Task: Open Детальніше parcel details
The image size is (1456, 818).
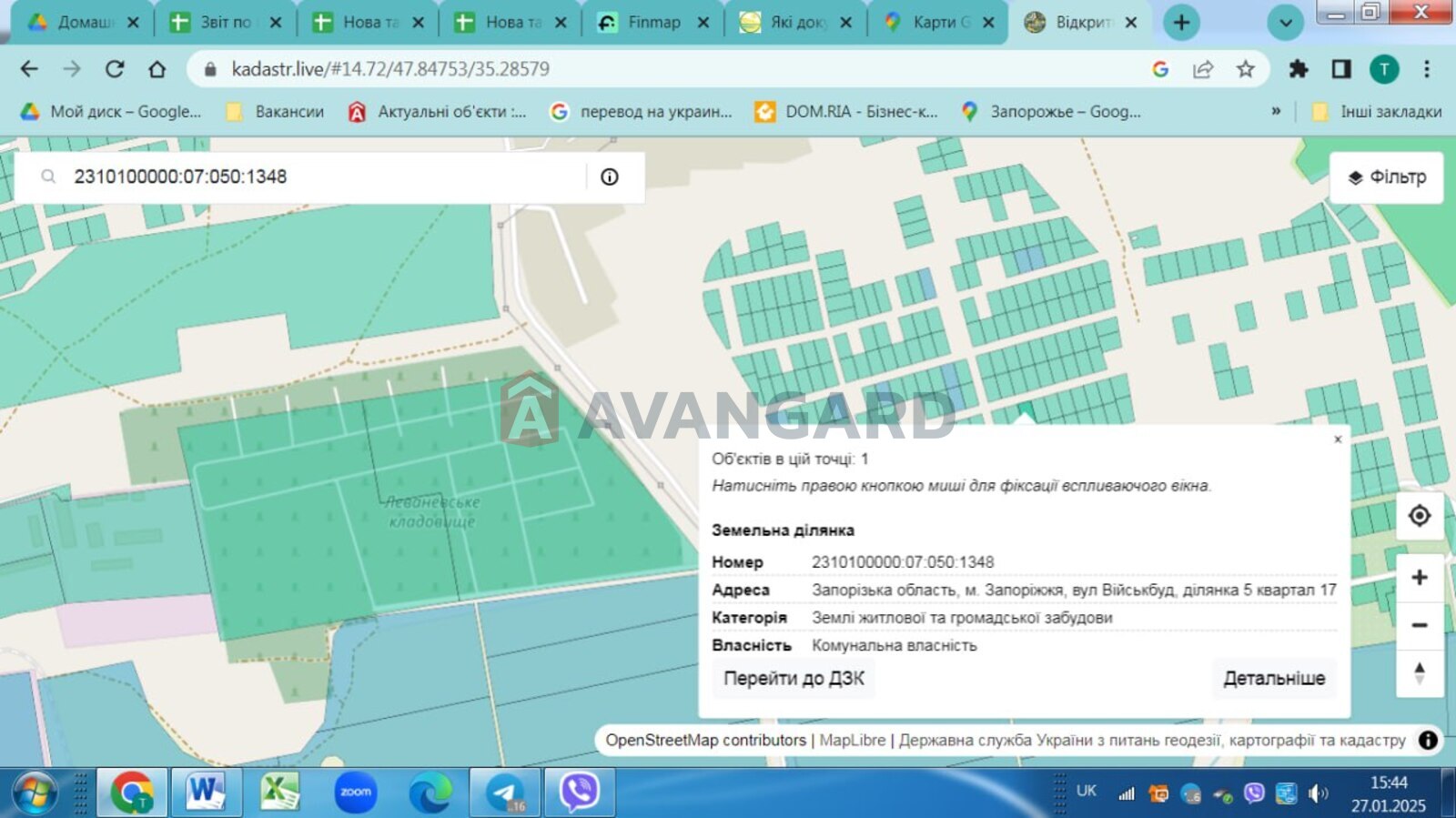Action: click(x=1273, y=679)
